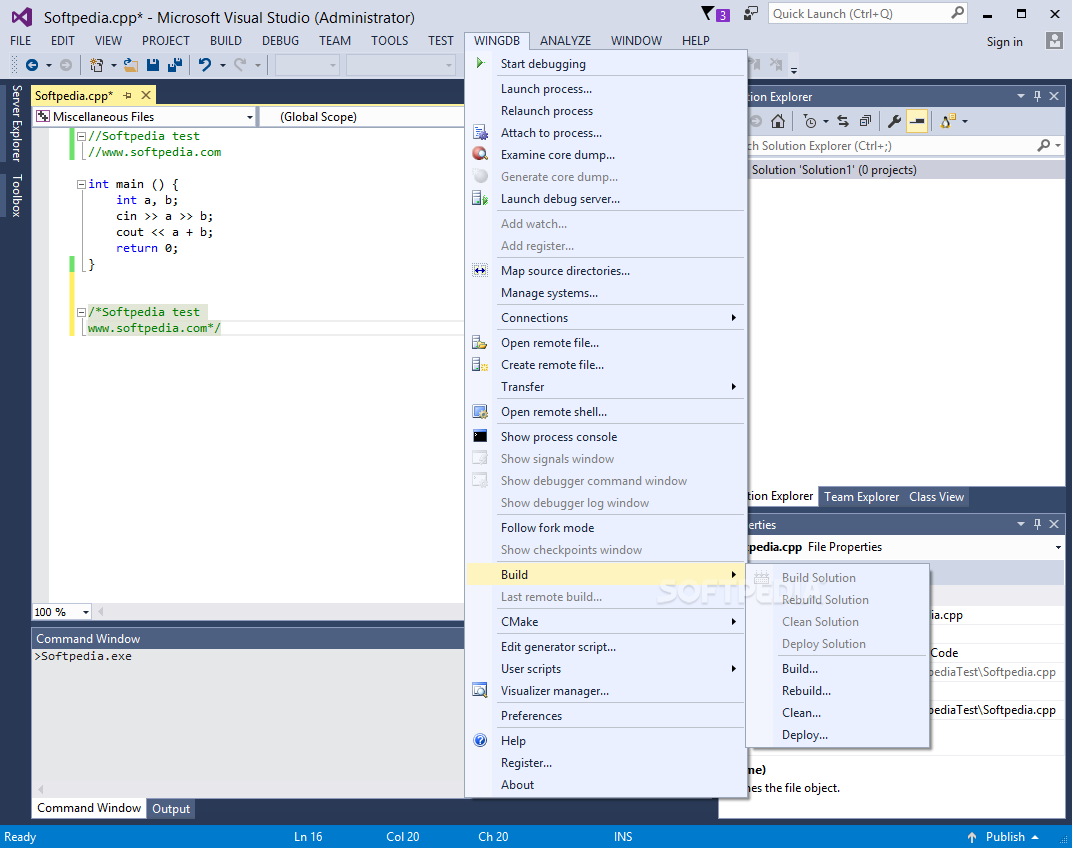Collapse the main() function outline

point(81,184)
